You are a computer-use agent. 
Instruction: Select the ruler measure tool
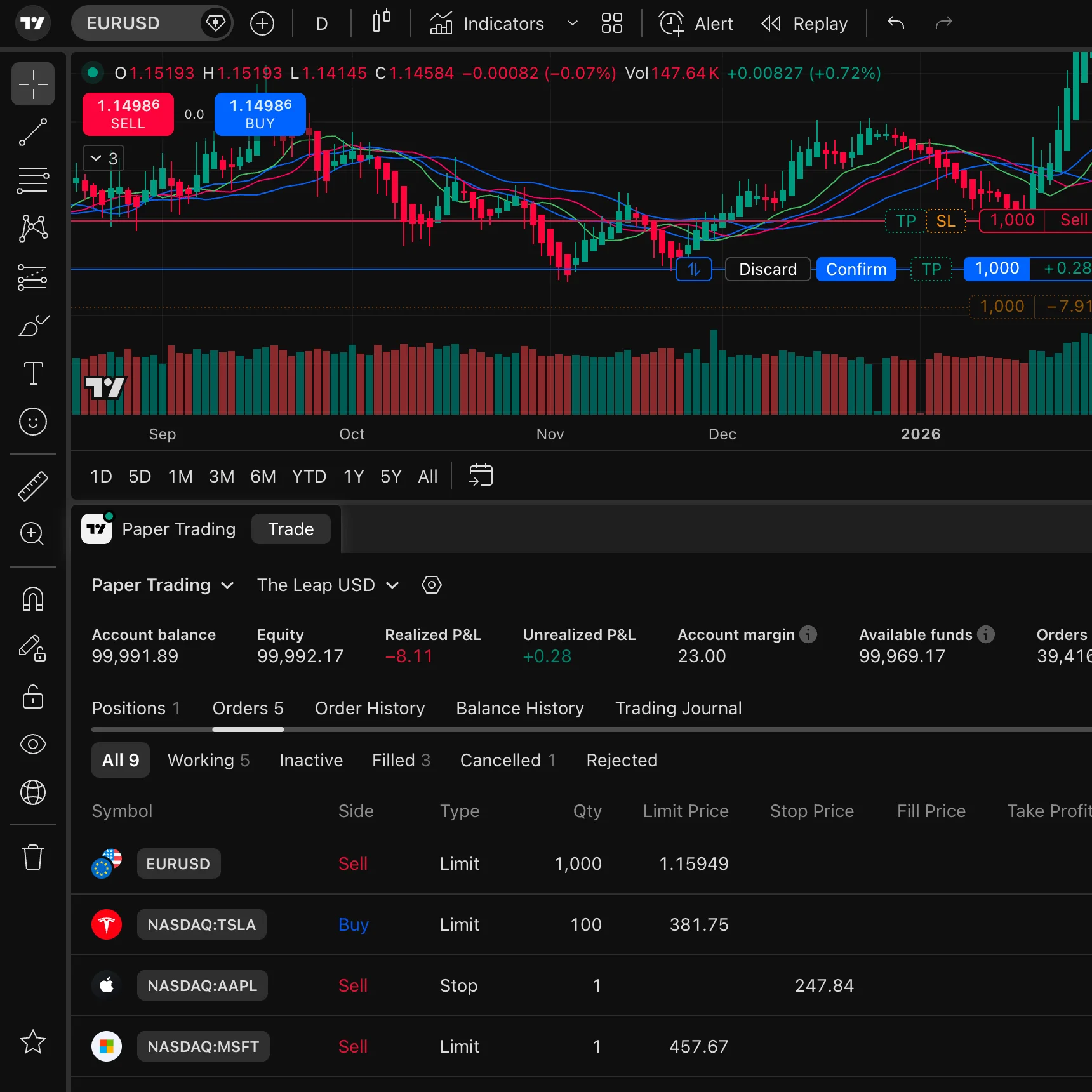[x=33, y=486]
